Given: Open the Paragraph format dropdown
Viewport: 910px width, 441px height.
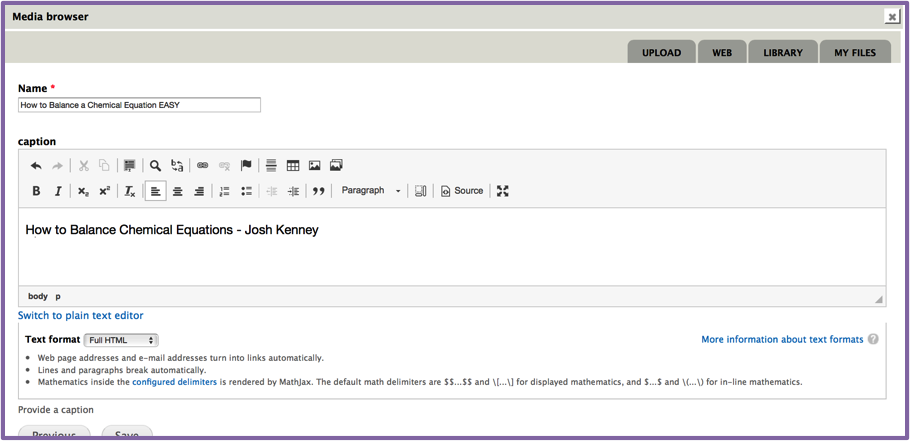Looking at the screenshot, I should click(370, 191).
